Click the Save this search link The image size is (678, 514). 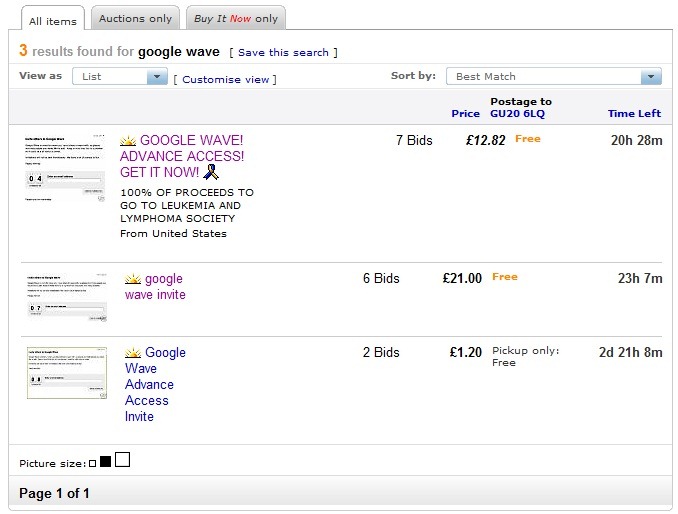pyautogui.click(x=284, y=52)
